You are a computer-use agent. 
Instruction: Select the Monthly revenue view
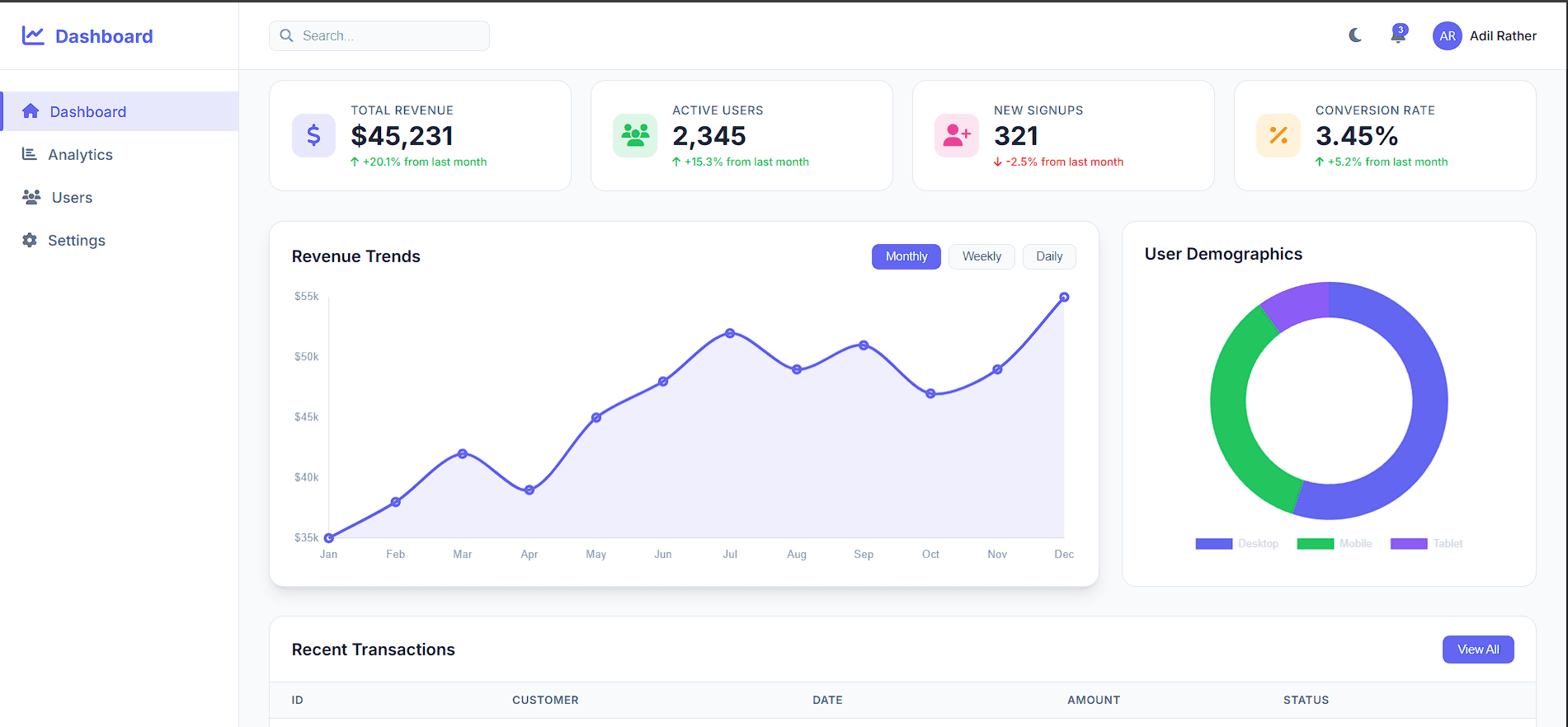[x=906, y=256]
